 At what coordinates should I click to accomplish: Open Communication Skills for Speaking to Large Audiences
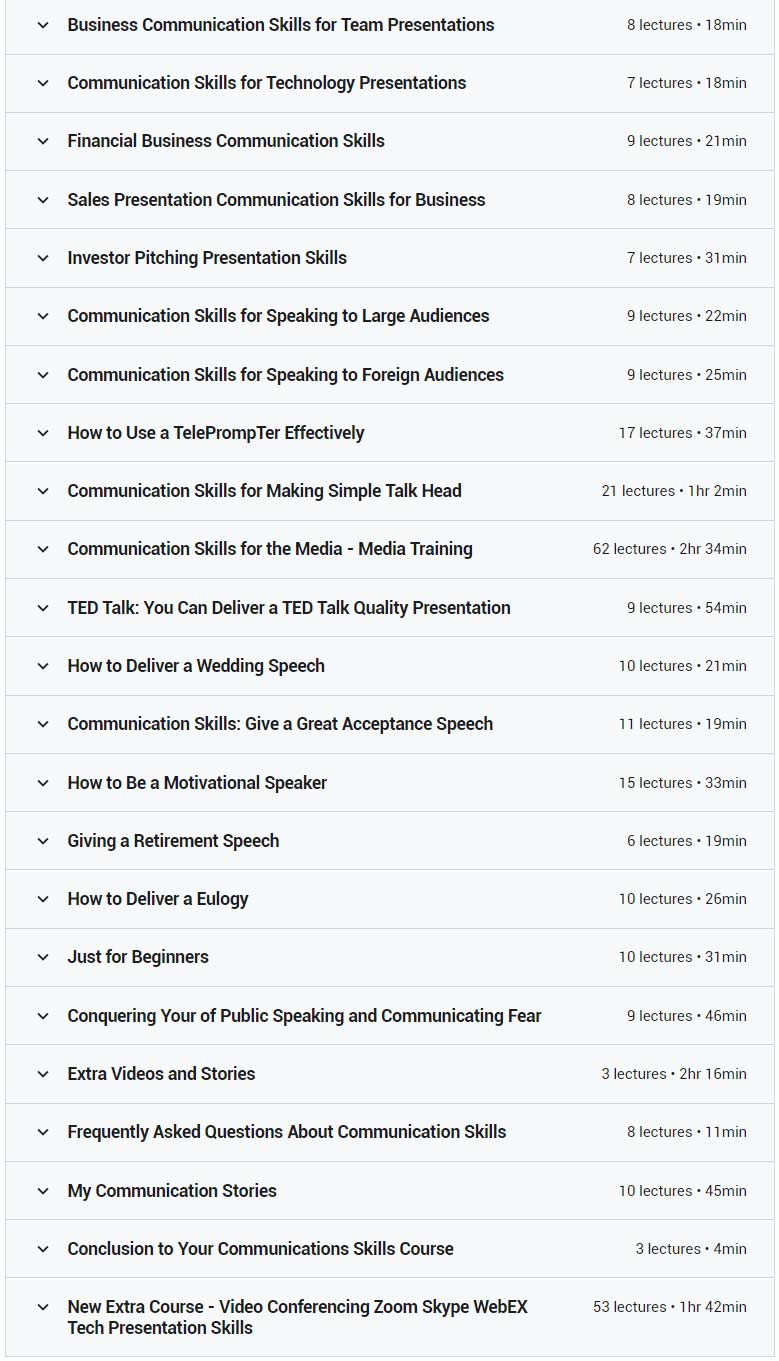pyautogui.click(x=278, y=316)
